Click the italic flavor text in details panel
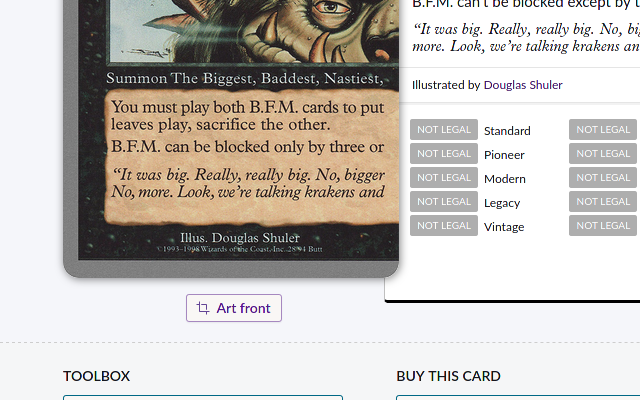Screen dimensions: 640x400 (526, 38)
